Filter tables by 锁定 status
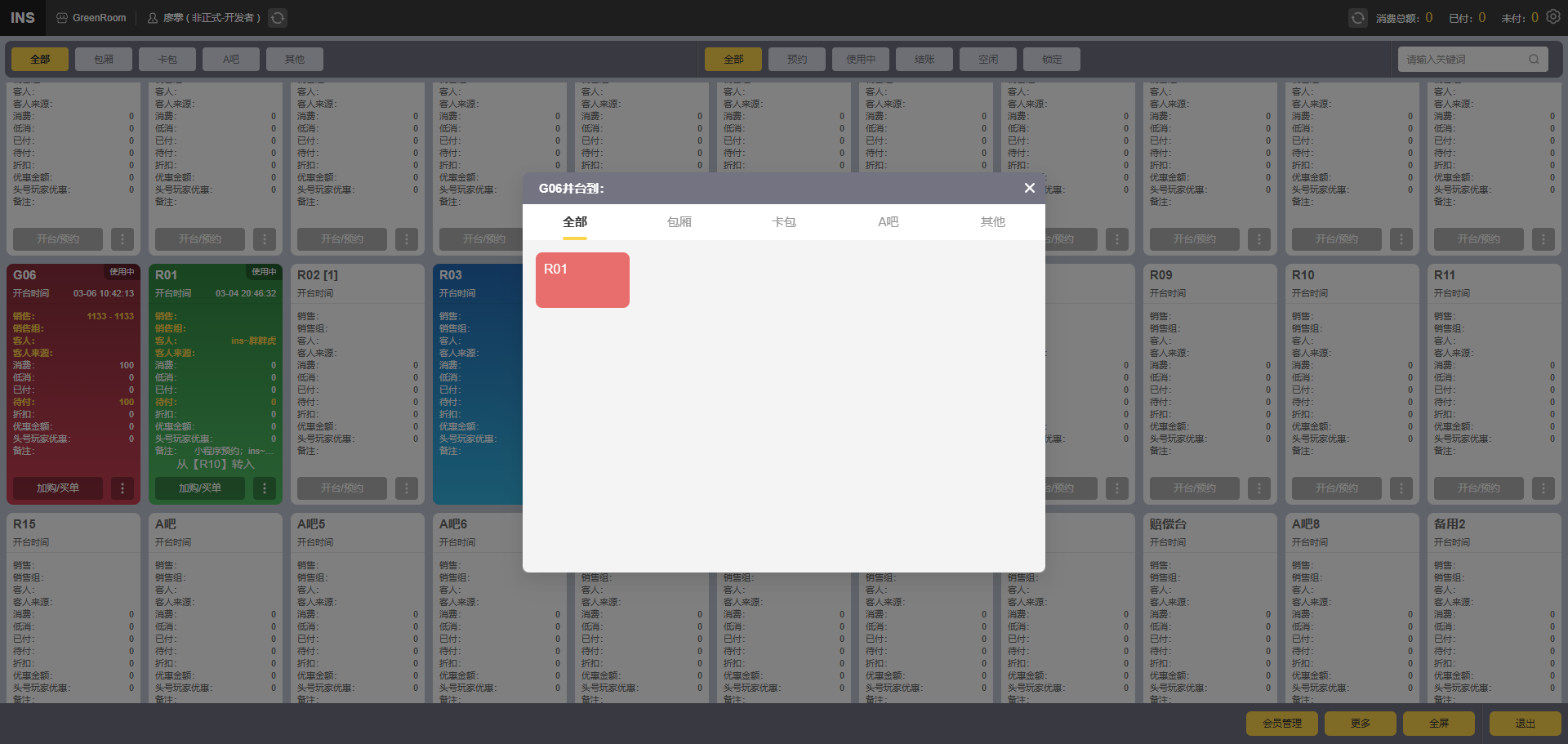The image size is (1568, 744). click(1052, 59)
